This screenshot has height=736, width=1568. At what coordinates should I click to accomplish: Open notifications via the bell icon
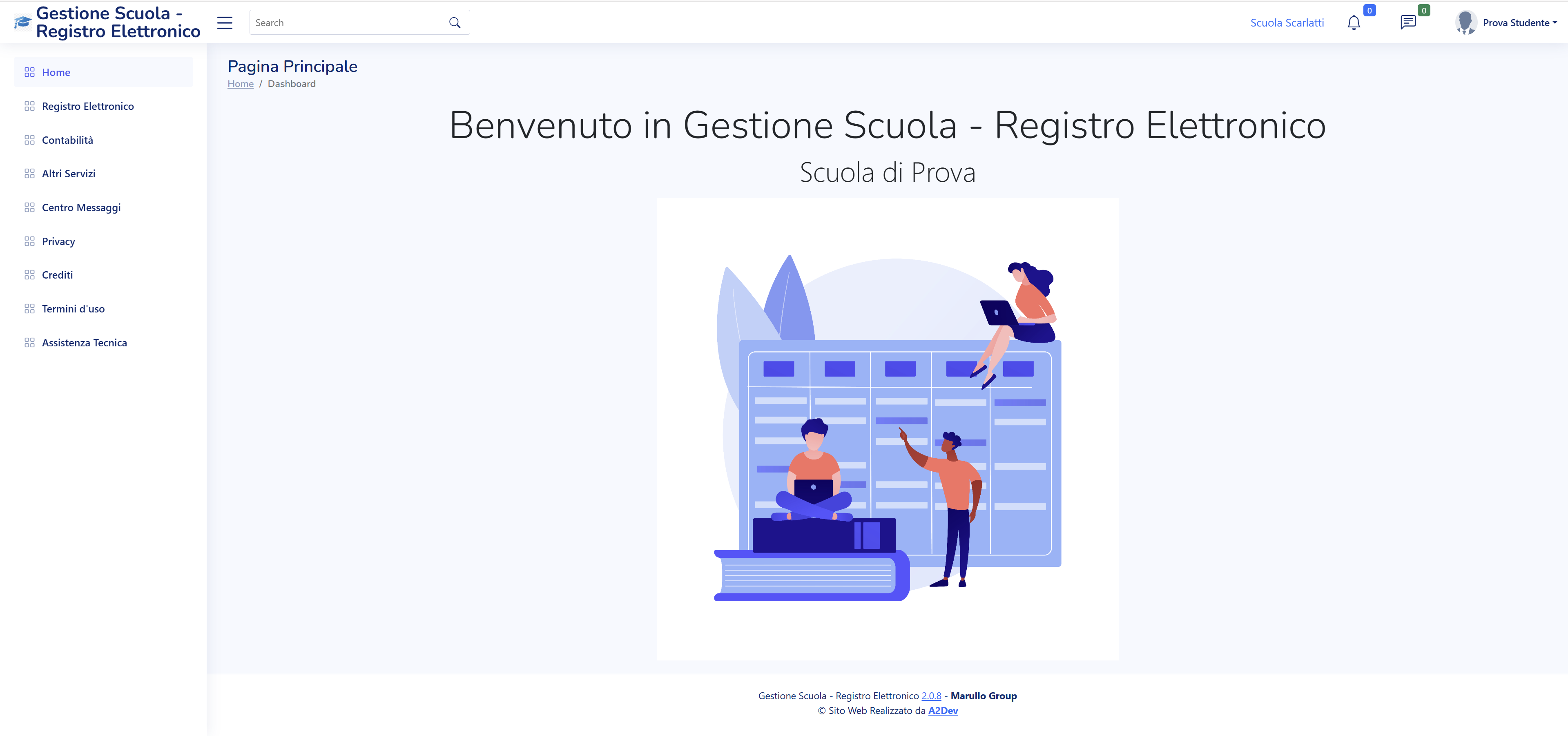(1354, 22)
